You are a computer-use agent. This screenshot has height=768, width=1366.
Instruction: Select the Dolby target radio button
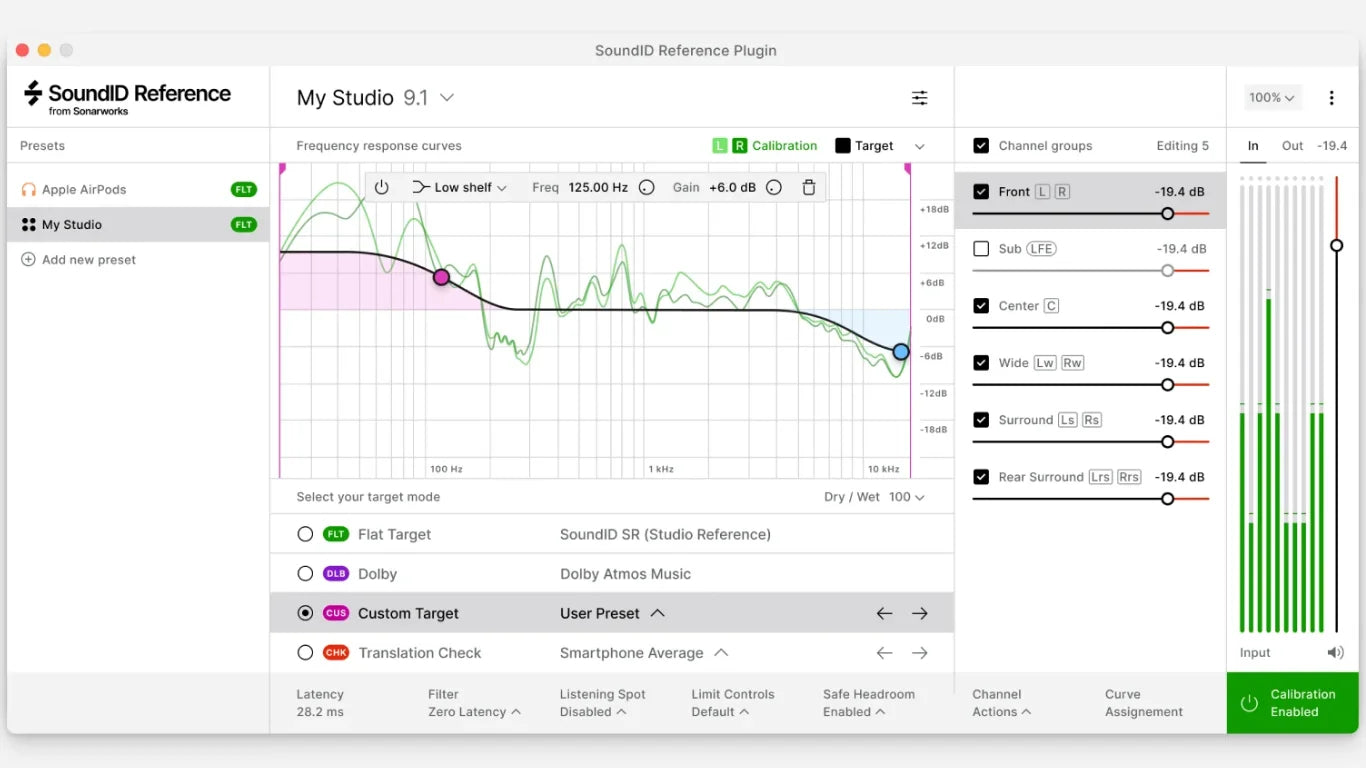[305, 574]
